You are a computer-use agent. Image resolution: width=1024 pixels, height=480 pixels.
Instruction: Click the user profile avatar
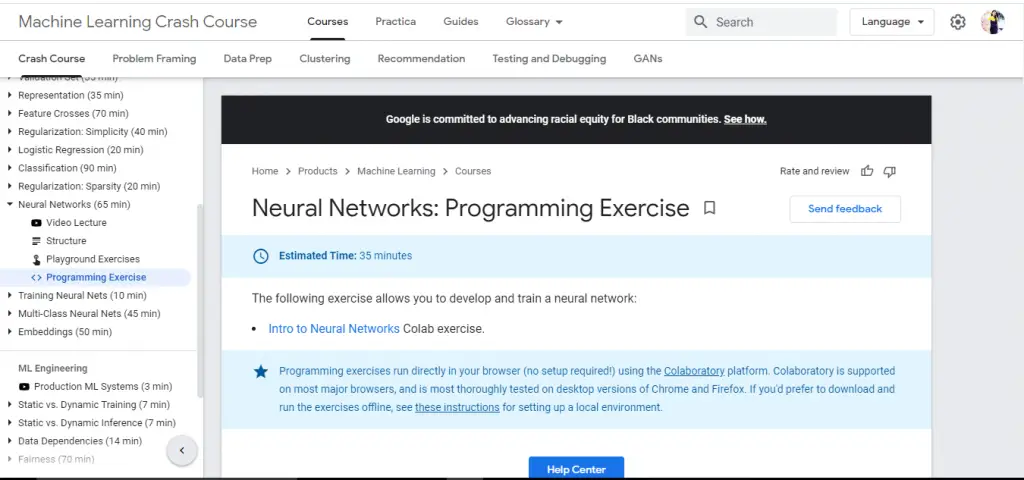click(x=992, y=22)
